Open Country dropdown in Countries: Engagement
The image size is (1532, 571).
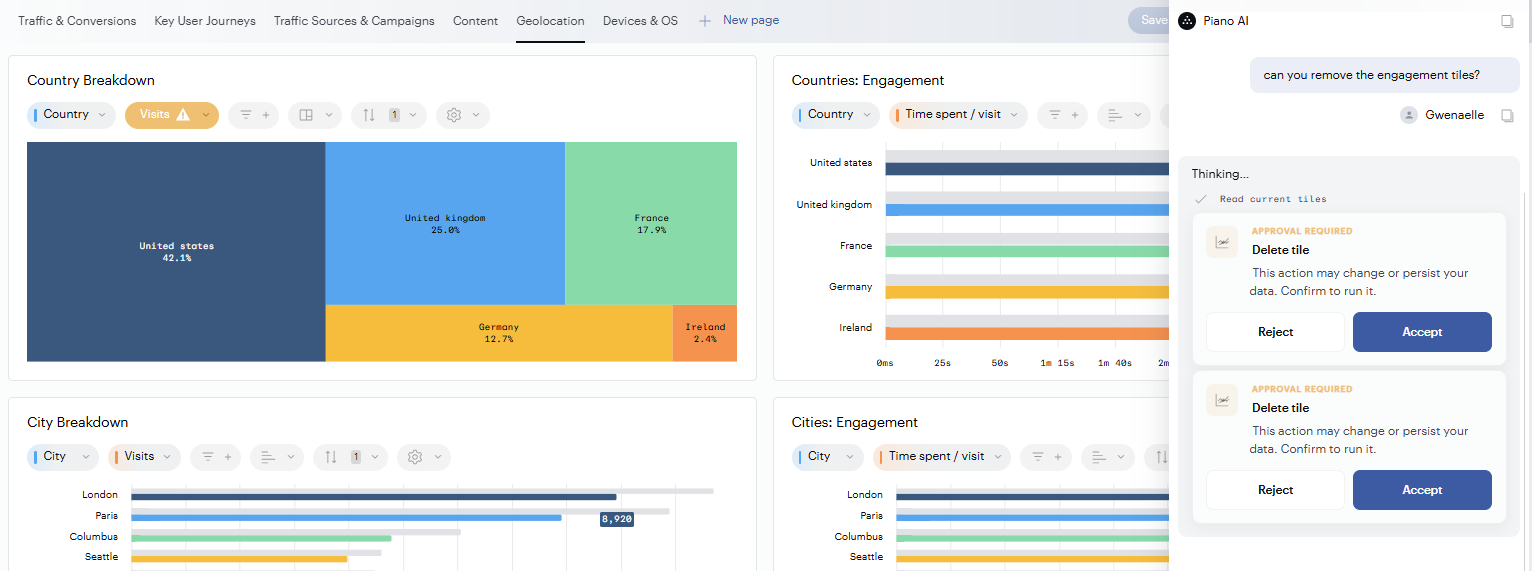pyautogui.click(x=836, y=115)
